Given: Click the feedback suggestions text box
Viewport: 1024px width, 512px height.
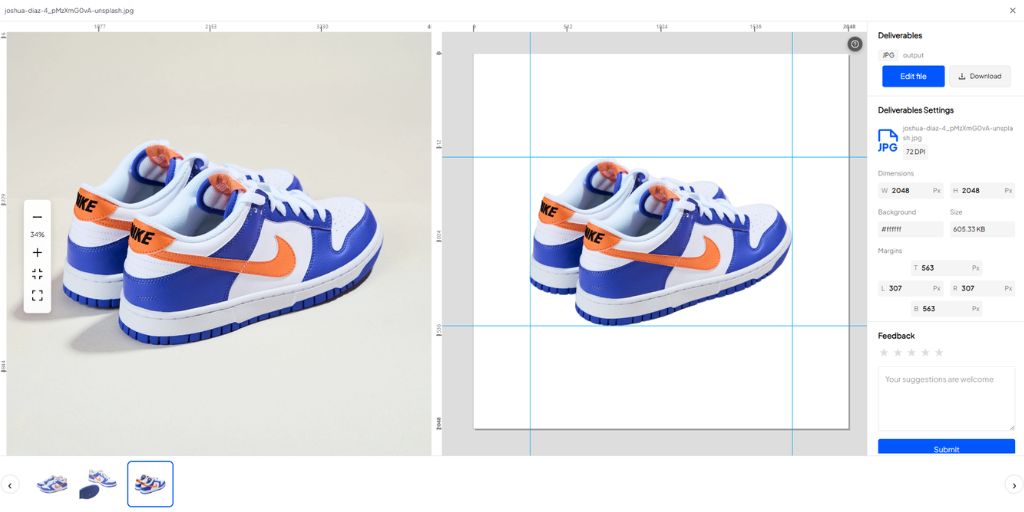Looking at the screenshot, I should (946, 398).
